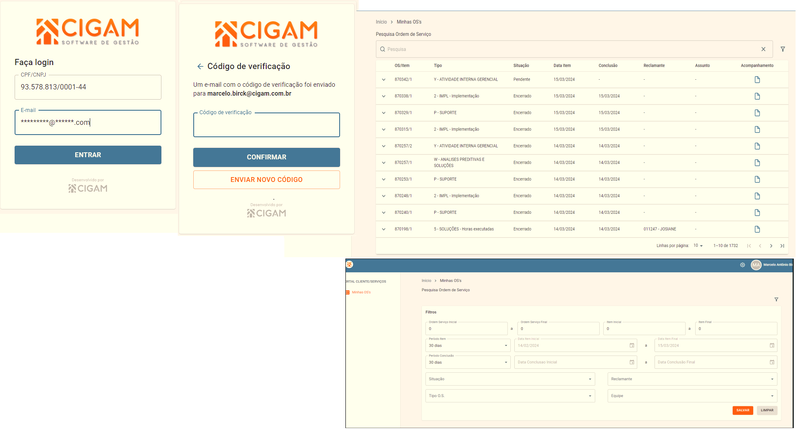
Task: Expand the row with Pendente status
Action: [384, 80]
